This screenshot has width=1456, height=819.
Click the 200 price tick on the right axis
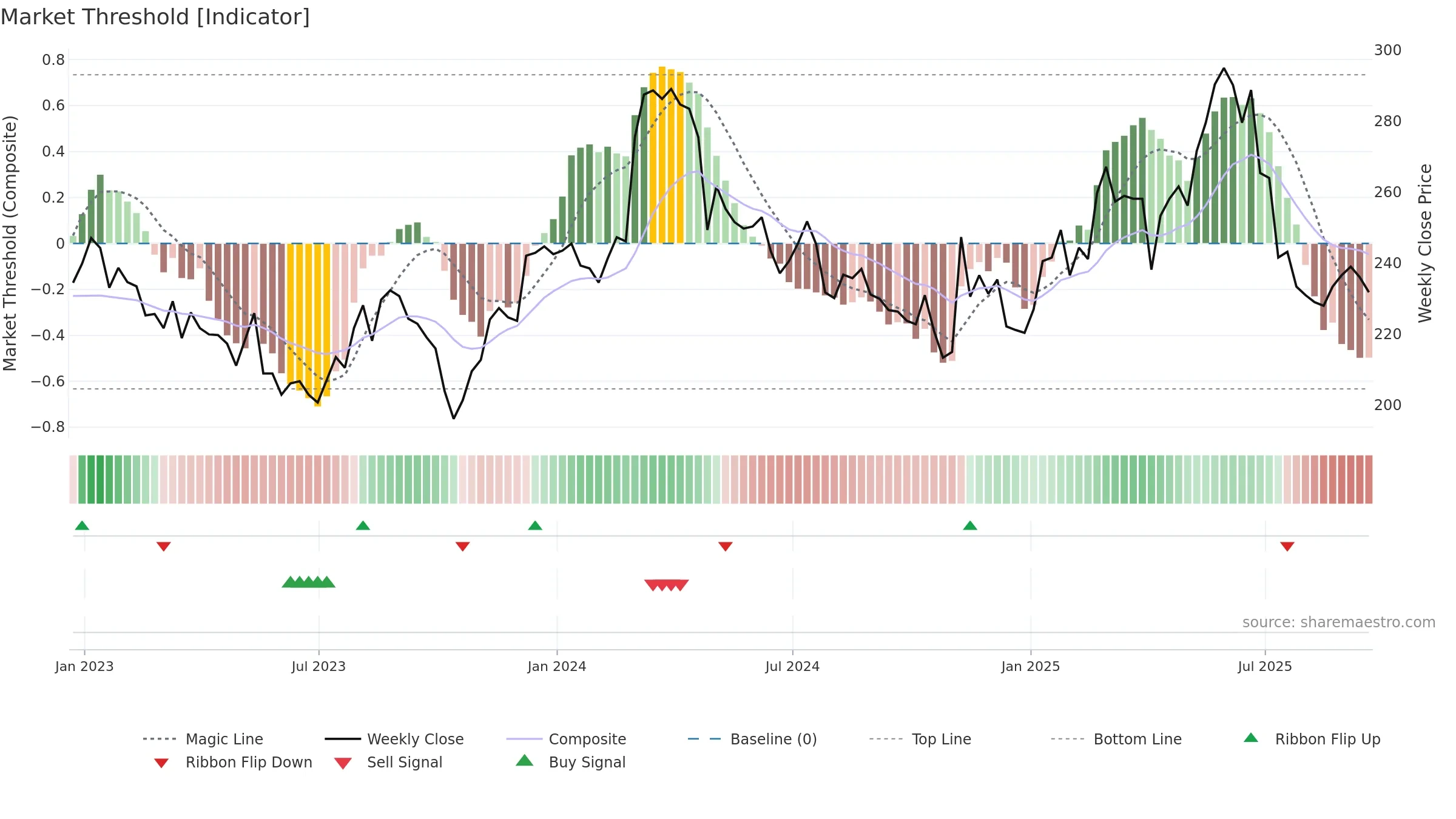pos(1388,405)
